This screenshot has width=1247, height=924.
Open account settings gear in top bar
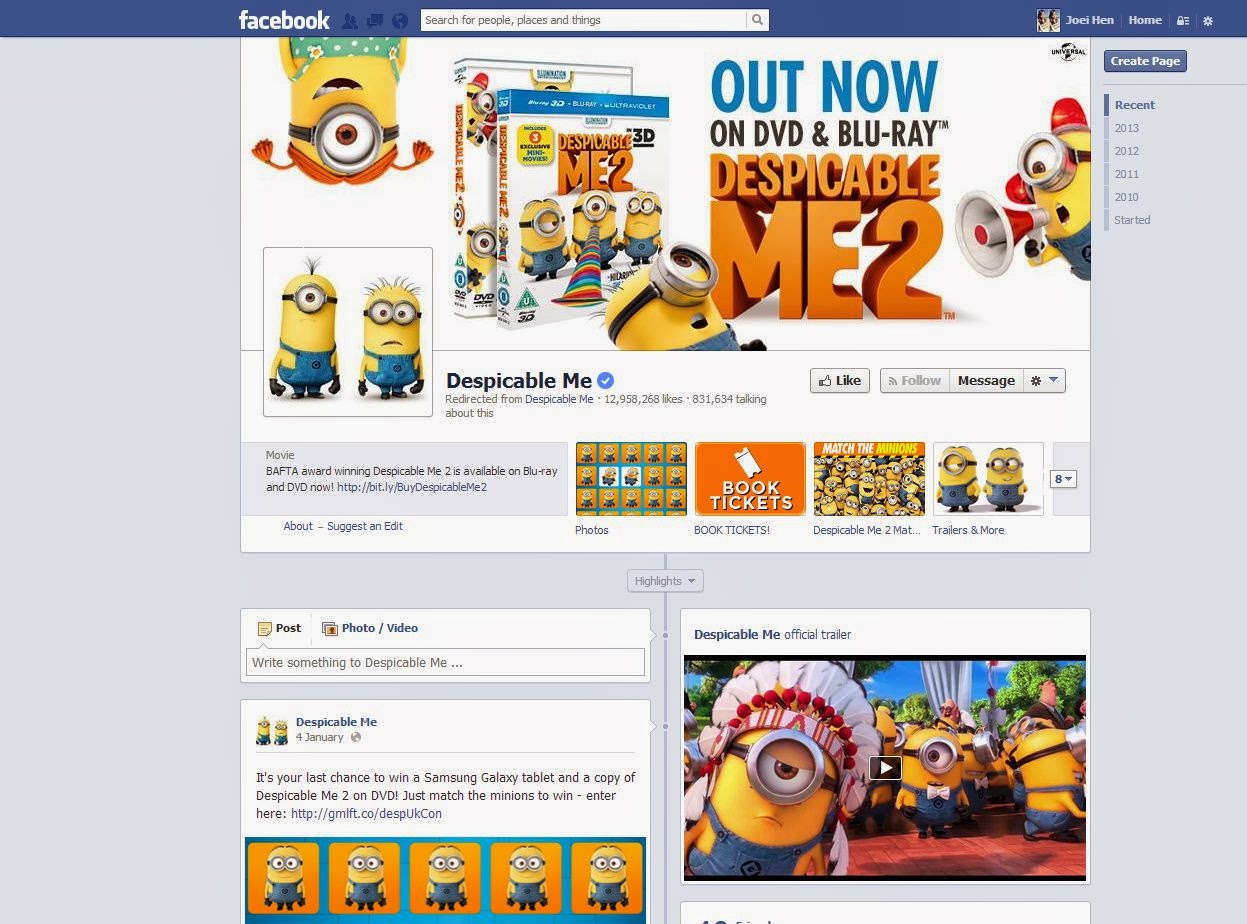(x=1208, y=20)
